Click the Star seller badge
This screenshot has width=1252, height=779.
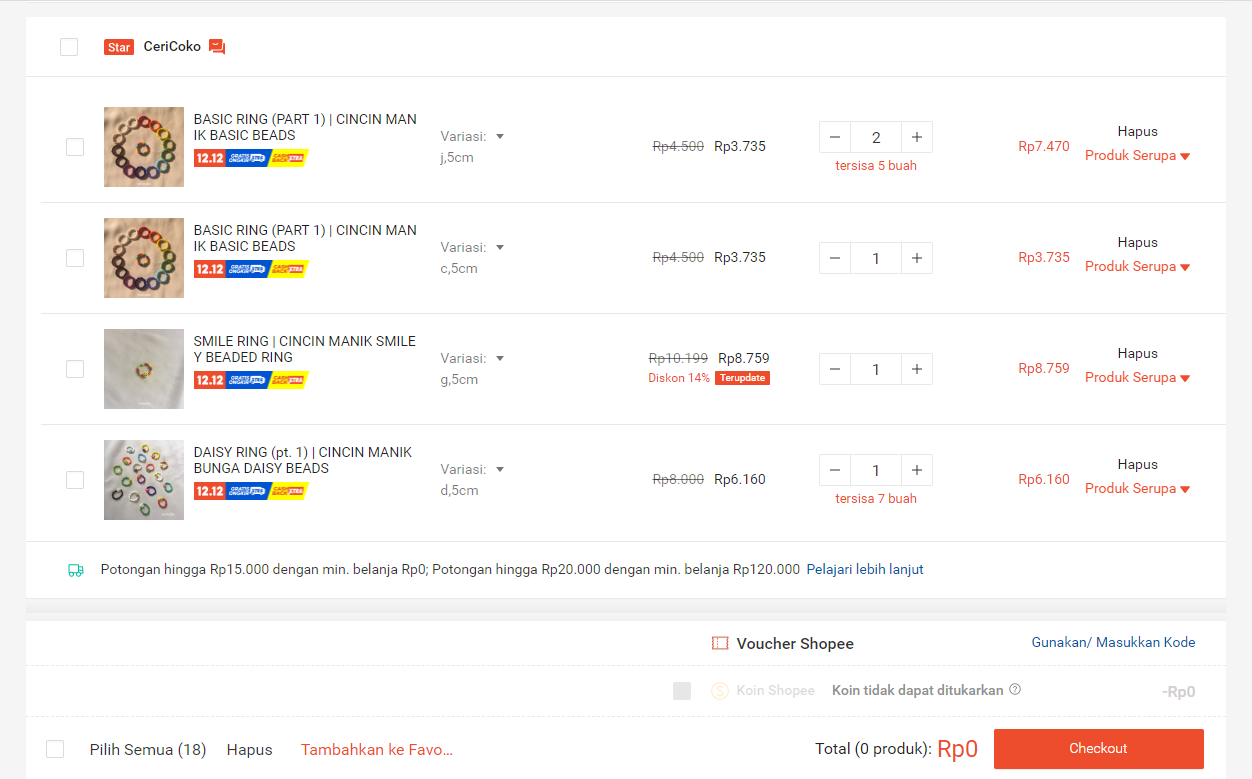[119, 47]
